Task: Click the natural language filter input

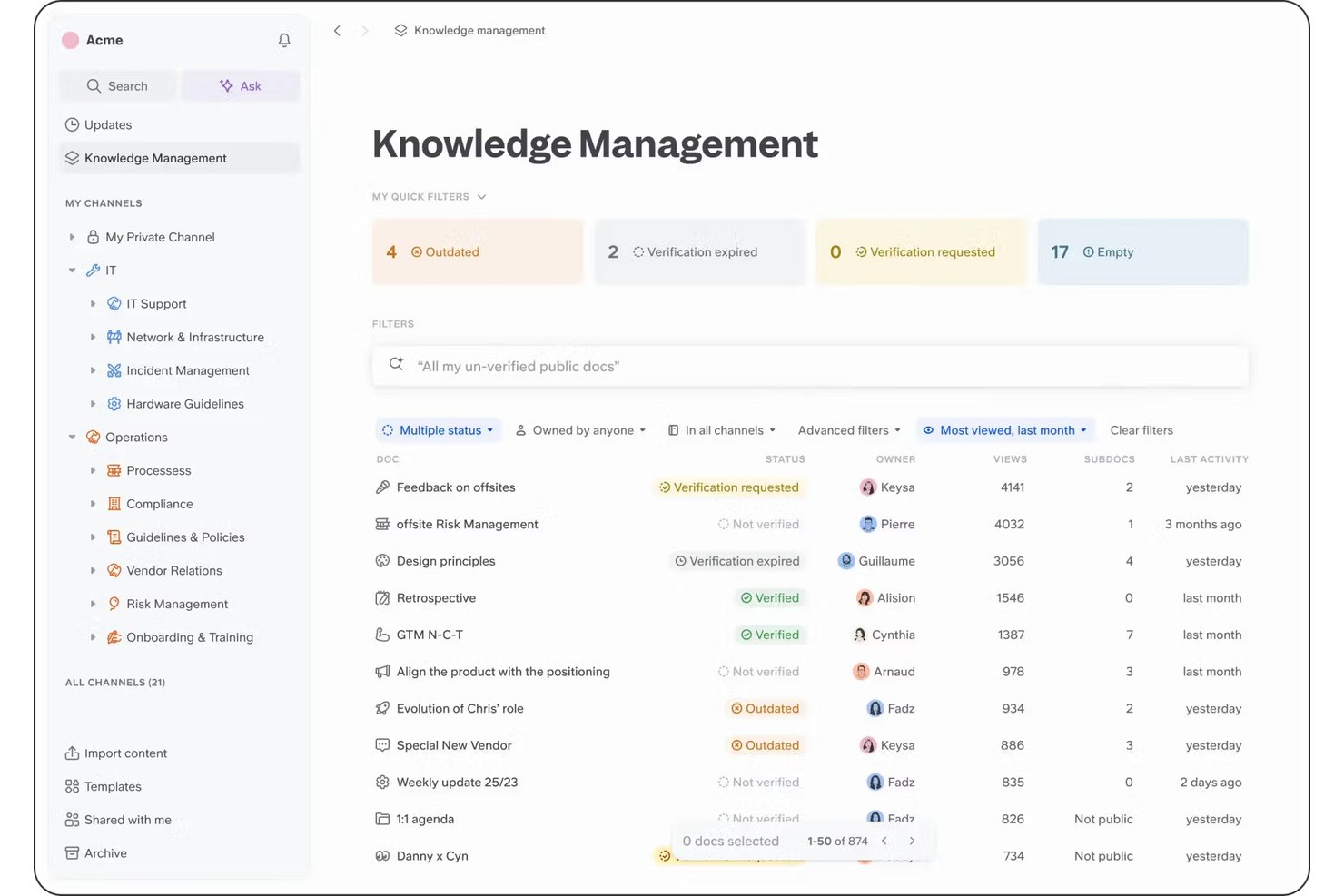Action: pos(810,367)
